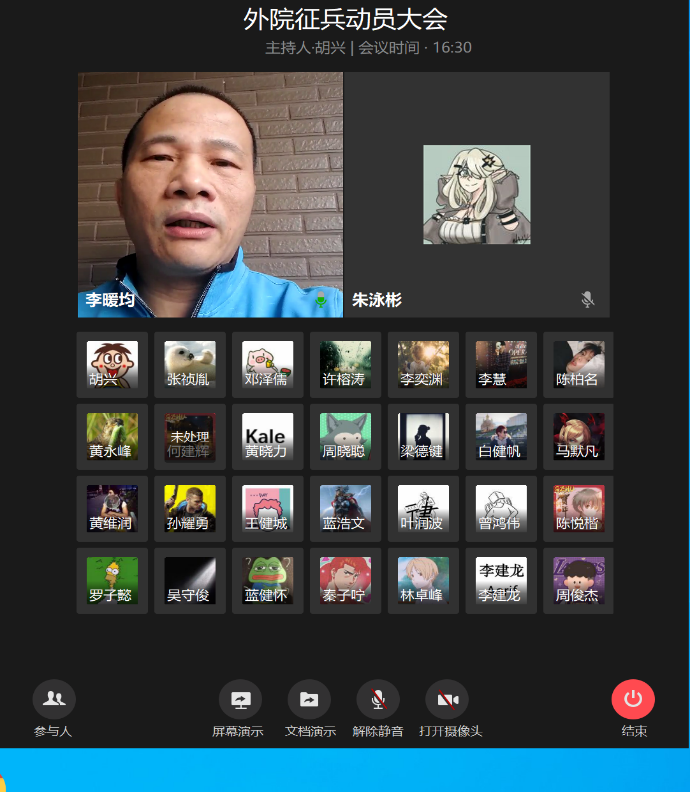Image resolution: width=690 pixels, height=792 pixels.
Task: Start 屏幕演示 screen sharing
Action: click(x=240, y=699)
